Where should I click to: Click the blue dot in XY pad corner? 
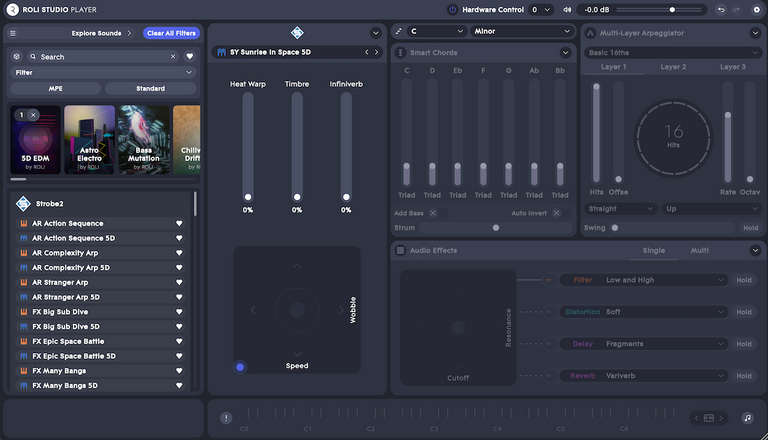240,367
